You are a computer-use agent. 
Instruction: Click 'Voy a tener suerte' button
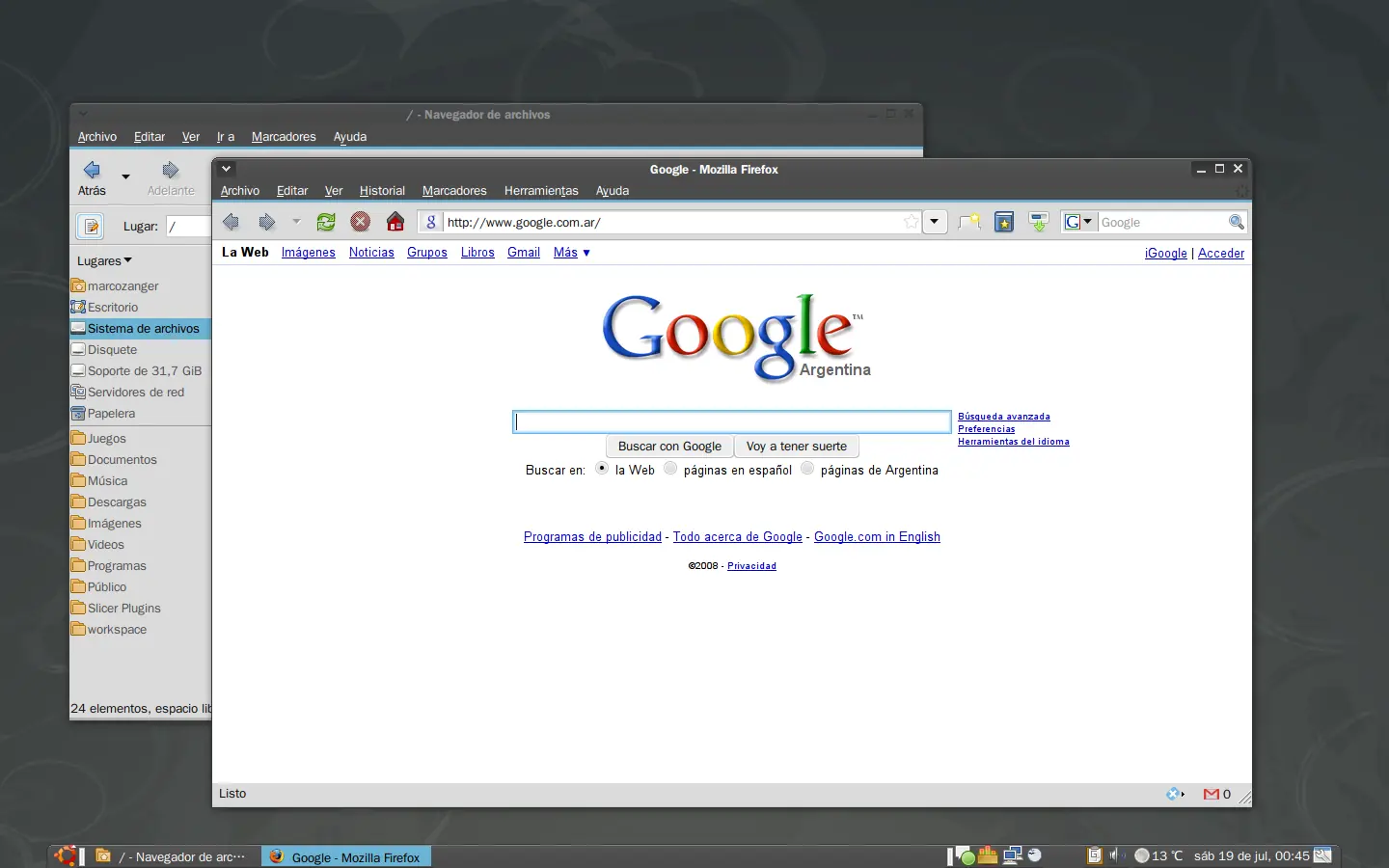pyautogui.click(x=797, y=447)
